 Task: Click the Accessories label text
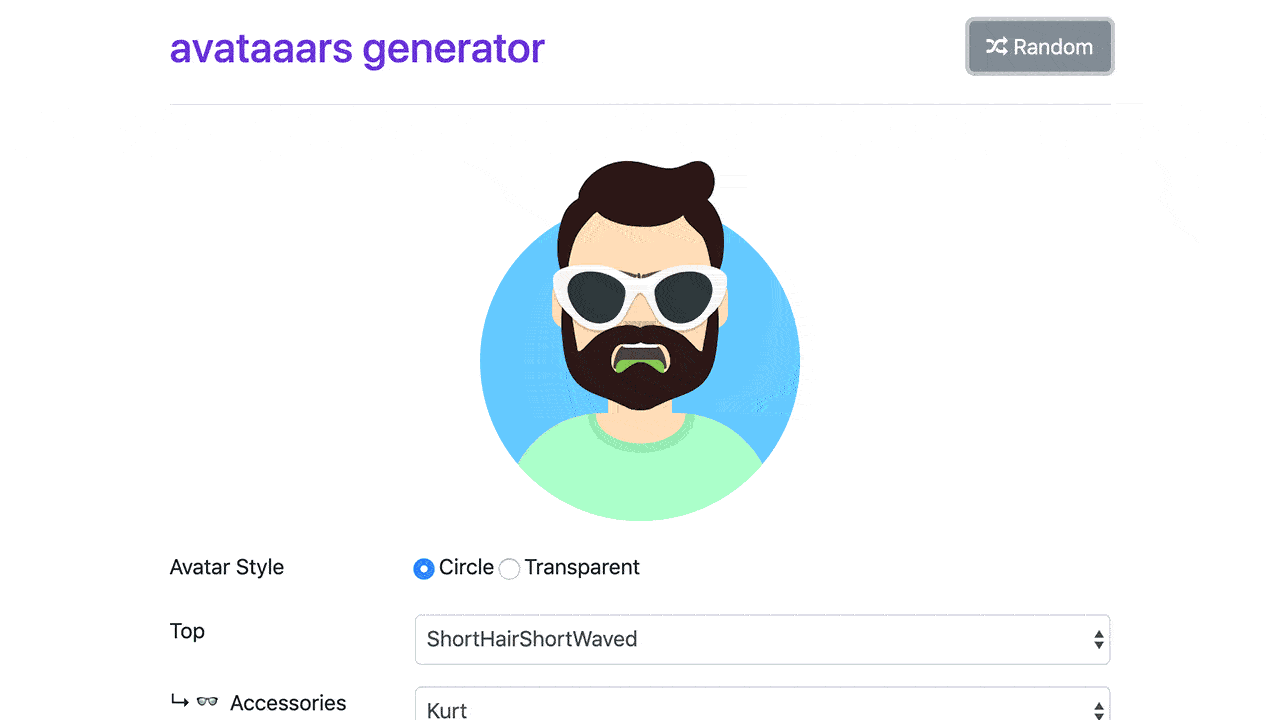pyautogui.click(x=288, y=703)
